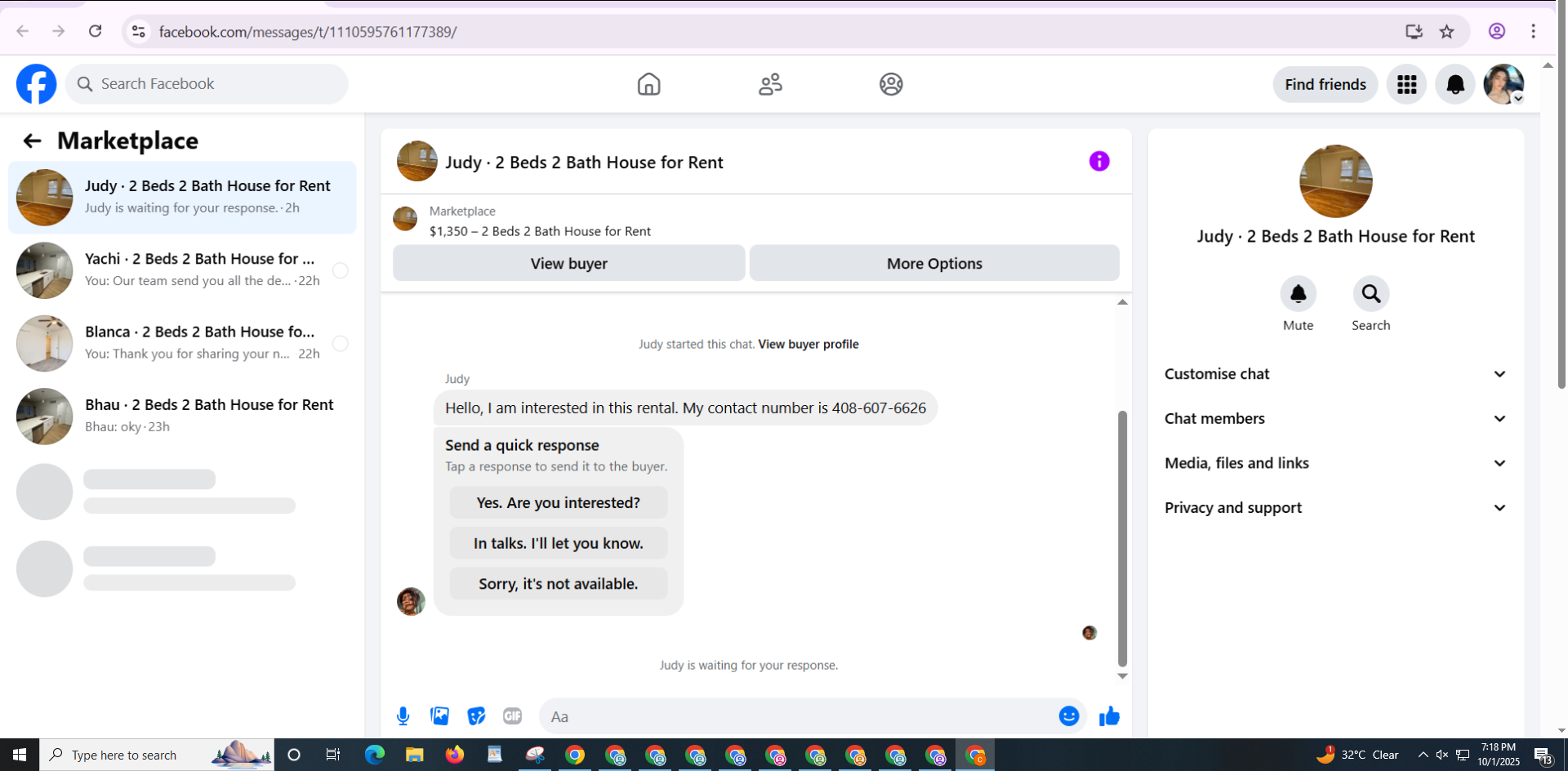Click the chat messages vertical scrollbar

pos(1122,539)
